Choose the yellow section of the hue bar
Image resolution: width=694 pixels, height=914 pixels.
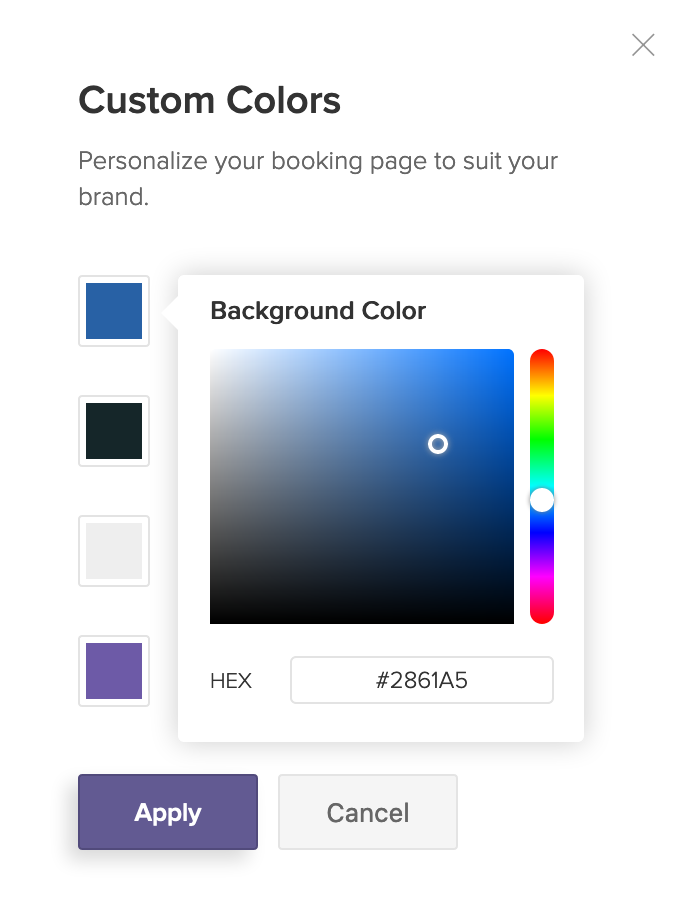point(542,394)
